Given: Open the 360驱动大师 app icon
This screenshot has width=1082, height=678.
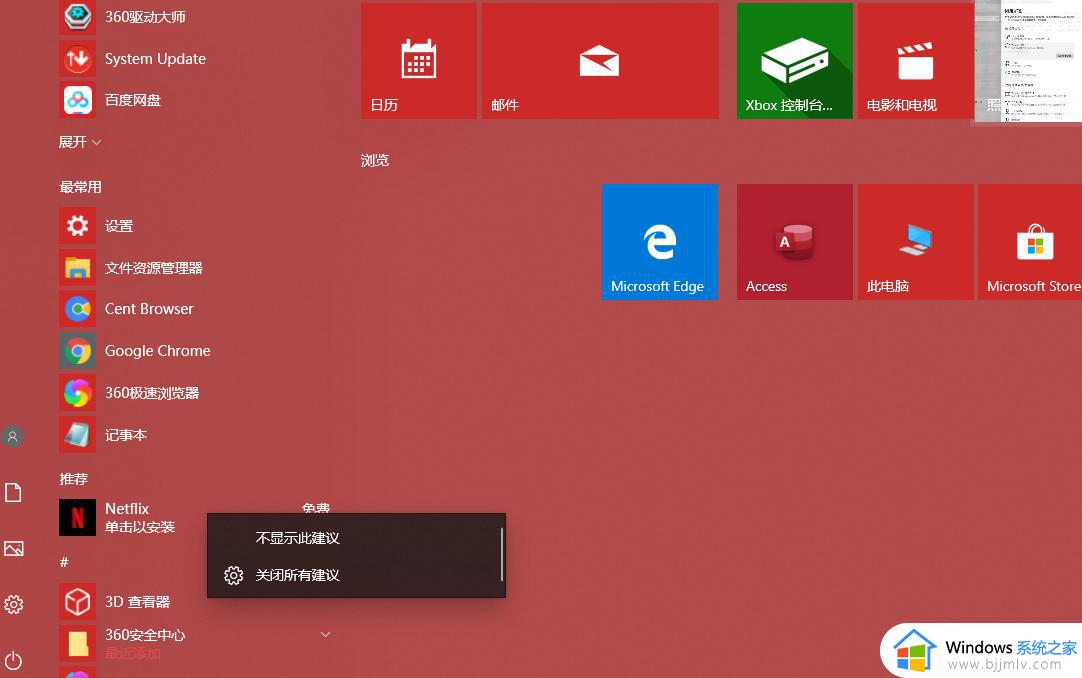Looking at the screenshot, I should point(77,17).
